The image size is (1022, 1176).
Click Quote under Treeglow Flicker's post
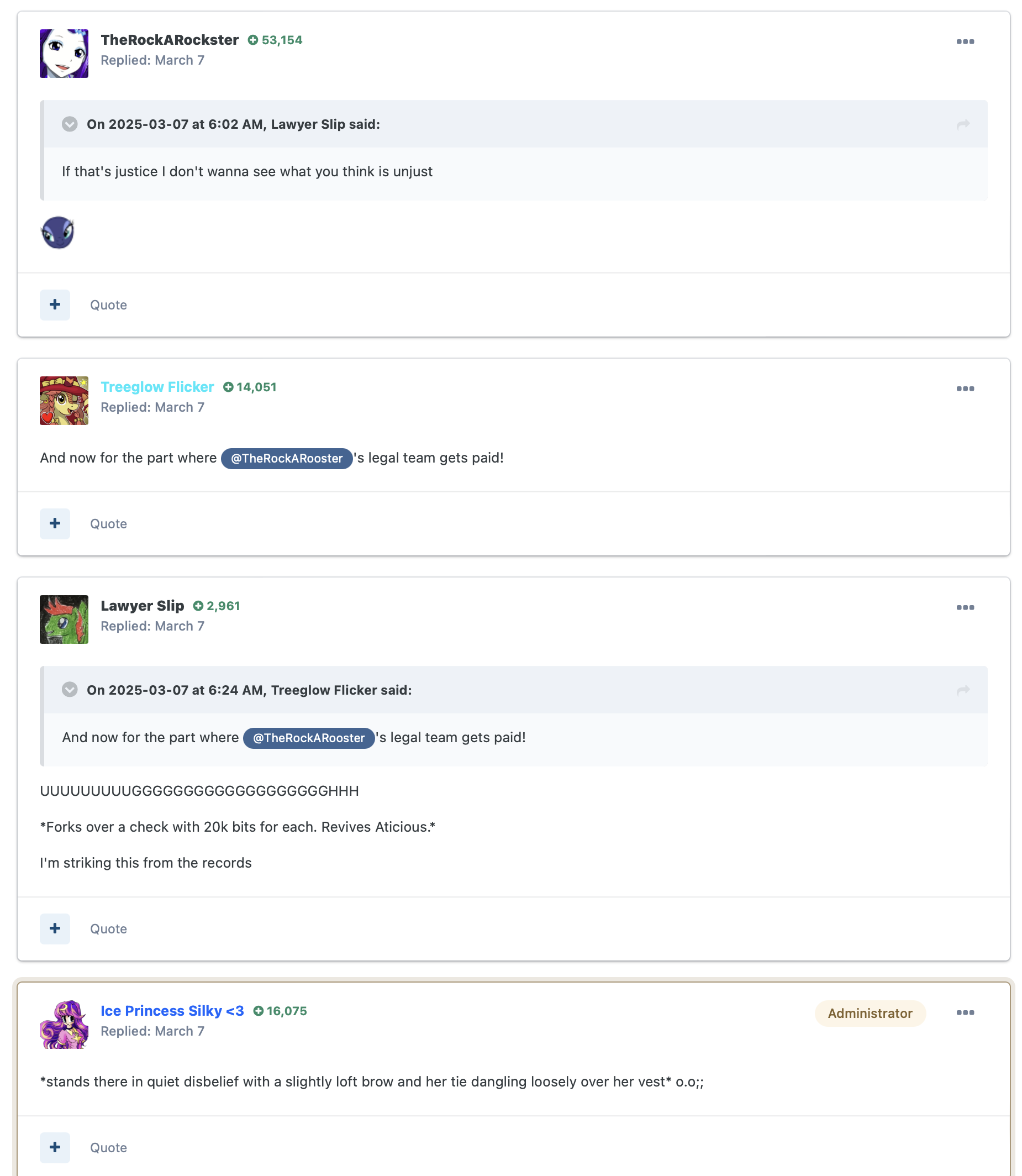tap(108, 523)
